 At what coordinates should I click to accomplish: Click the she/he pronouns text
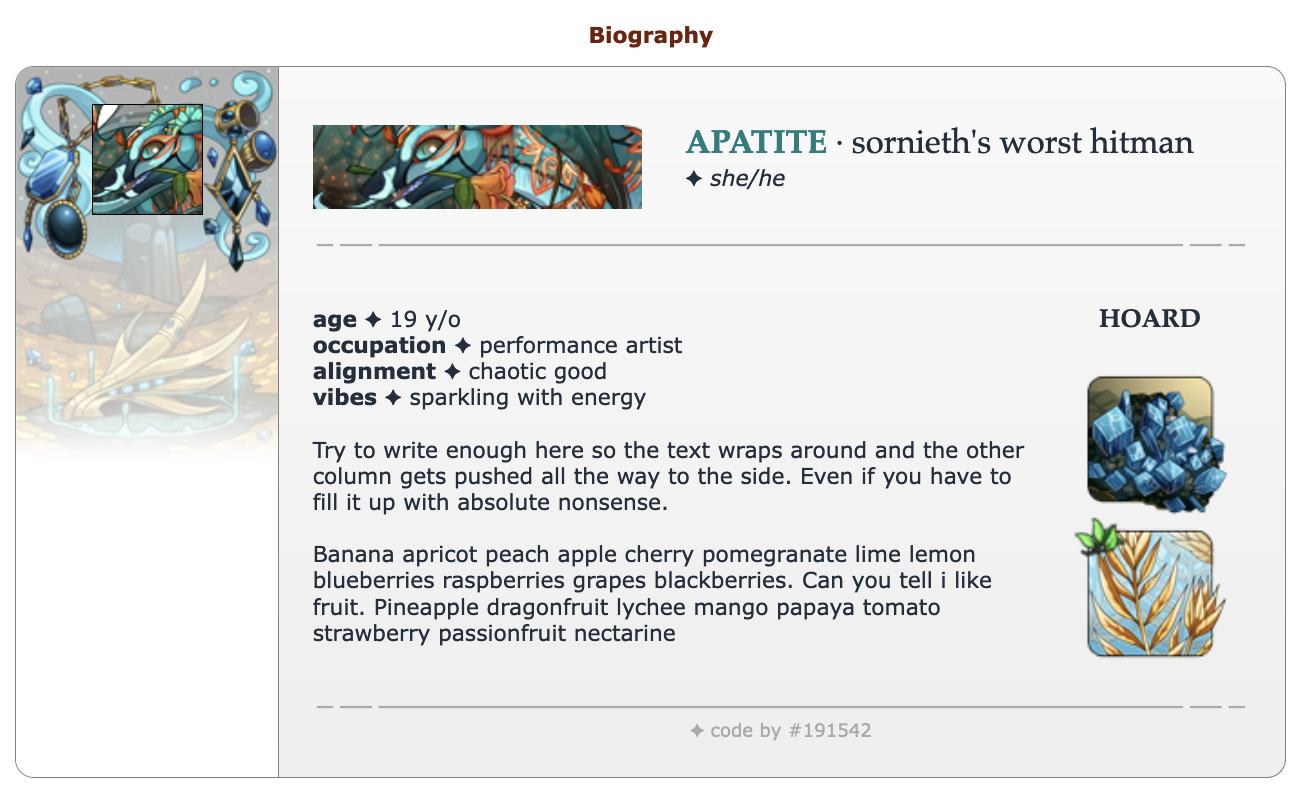tap(747, 180)
